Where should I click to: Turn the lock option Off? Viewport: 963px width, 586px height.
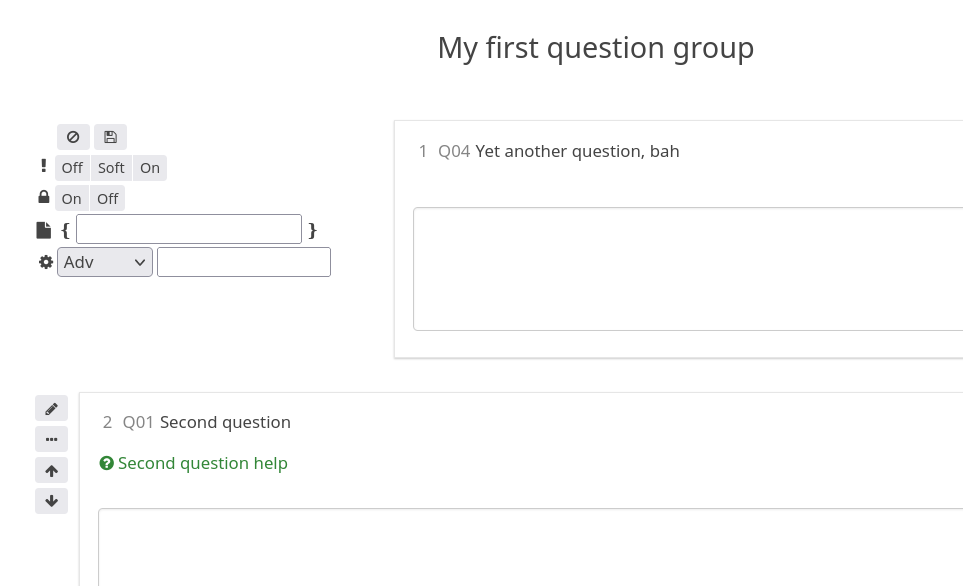108,199
